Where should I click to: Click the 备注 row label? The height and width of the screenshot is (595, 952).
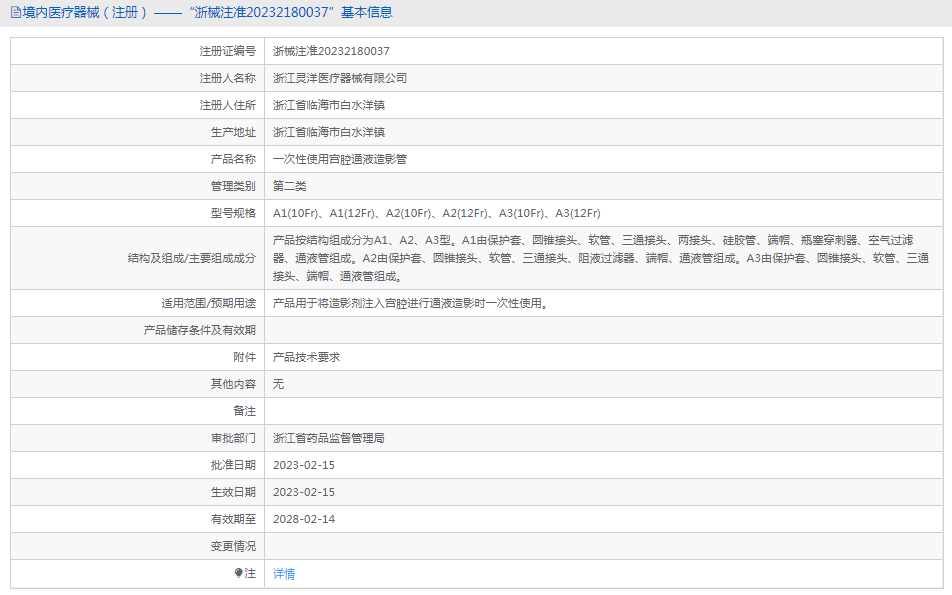pos(245,411)
